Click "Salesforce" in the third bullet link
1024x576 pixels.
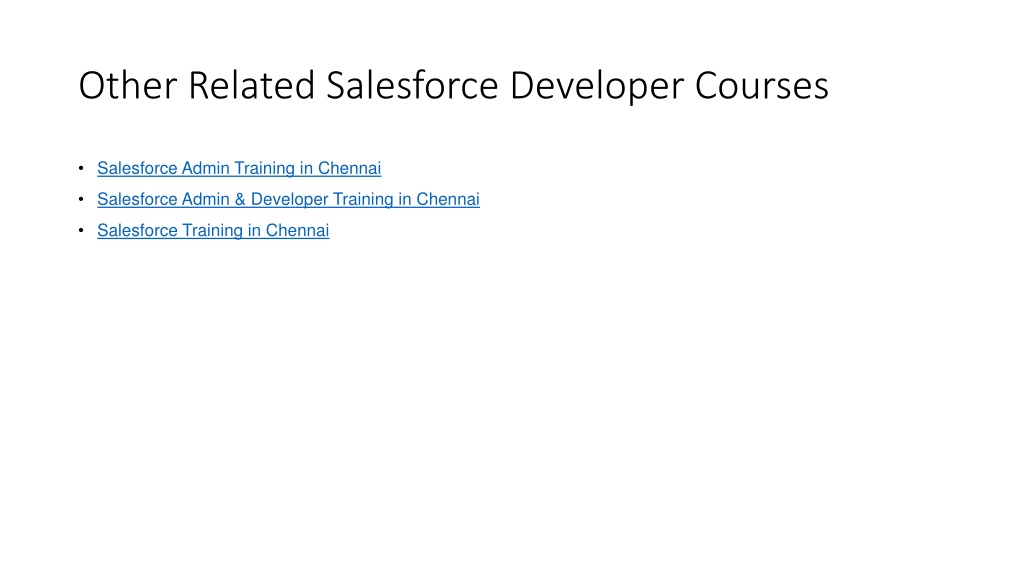tap(137, 230)
